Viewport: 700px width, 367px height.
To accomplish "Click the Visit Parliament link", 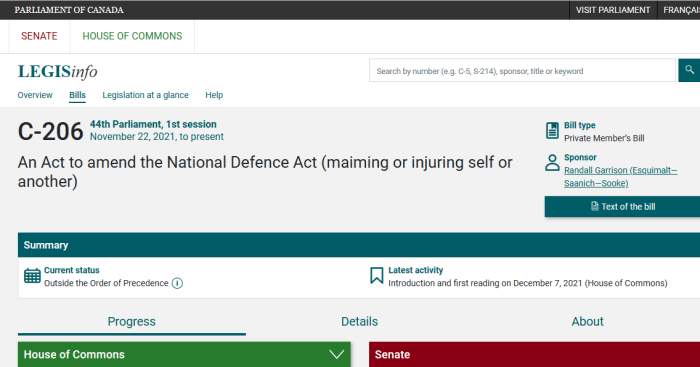I will point(612,10).
